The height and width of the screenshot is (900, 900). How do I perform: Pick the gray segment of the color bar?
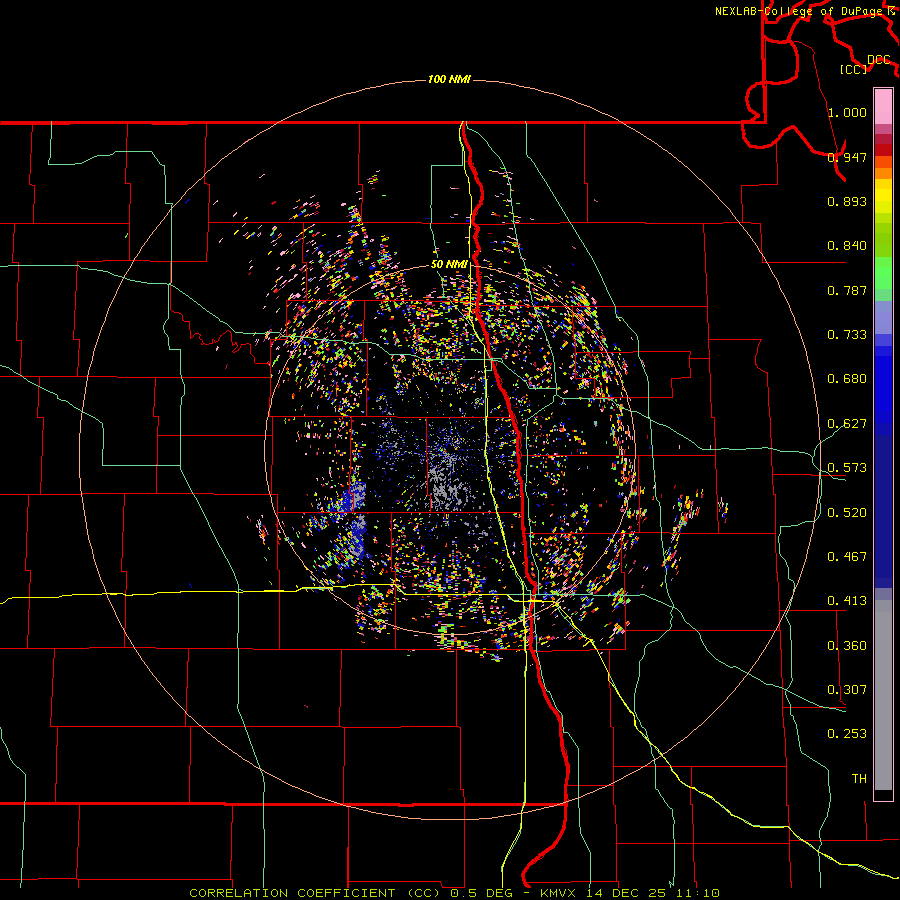click(x=883, y=695)
